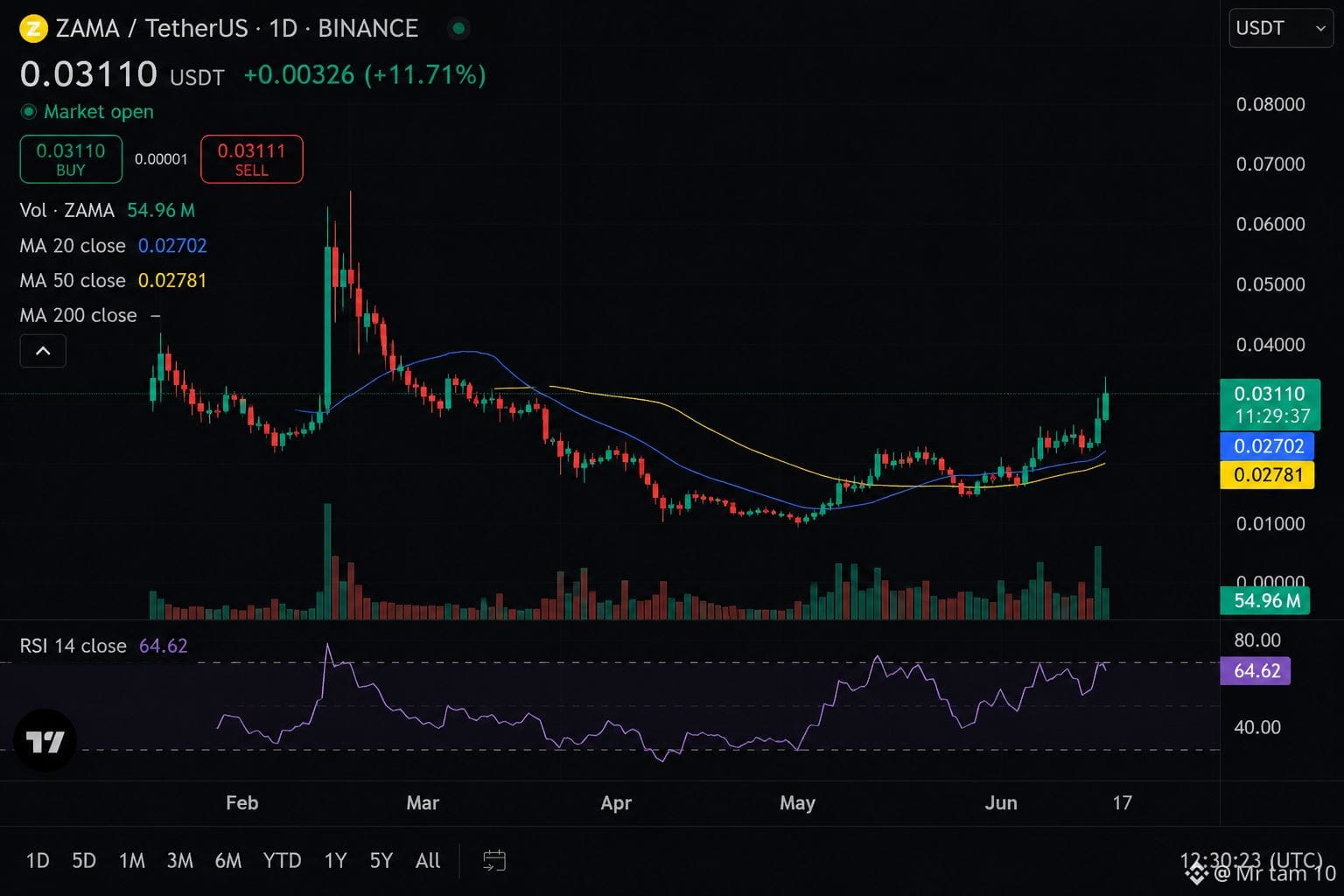Click the 54.96 M volume axis label
This screenshot has width=1344, height=896.
(1264, 600)
